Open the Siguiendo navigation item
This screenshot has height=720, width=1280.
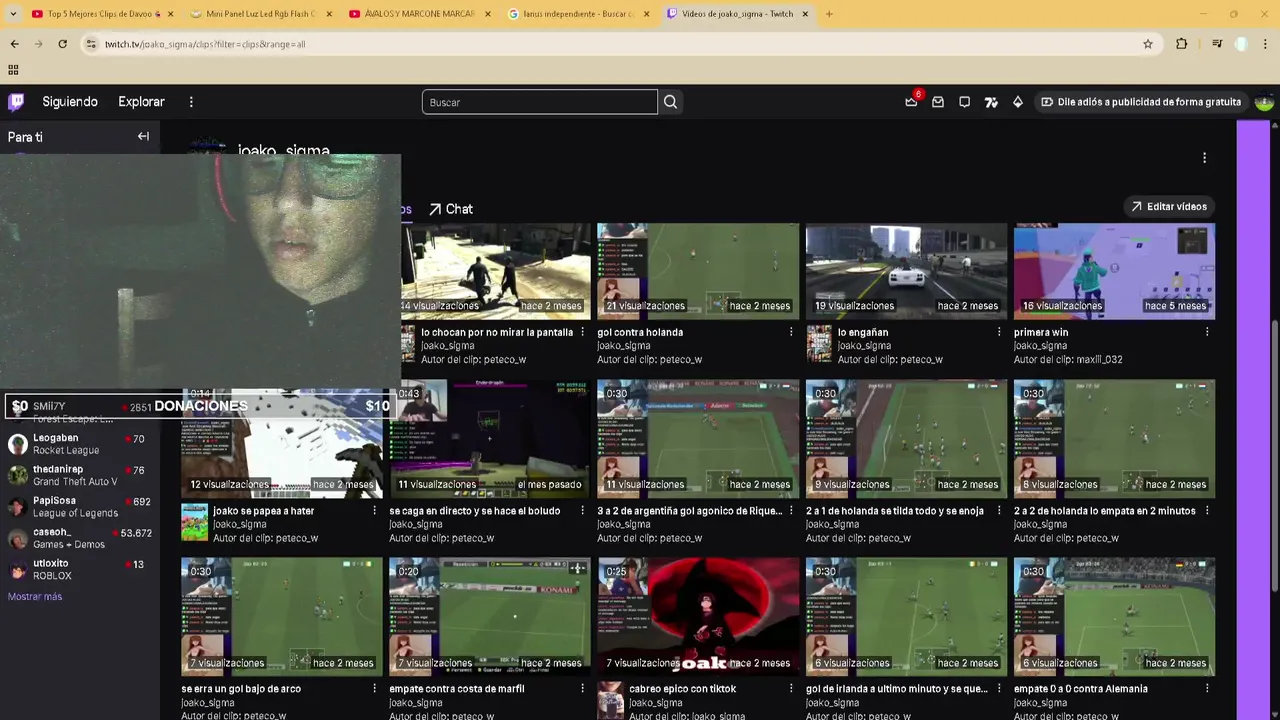70,102
